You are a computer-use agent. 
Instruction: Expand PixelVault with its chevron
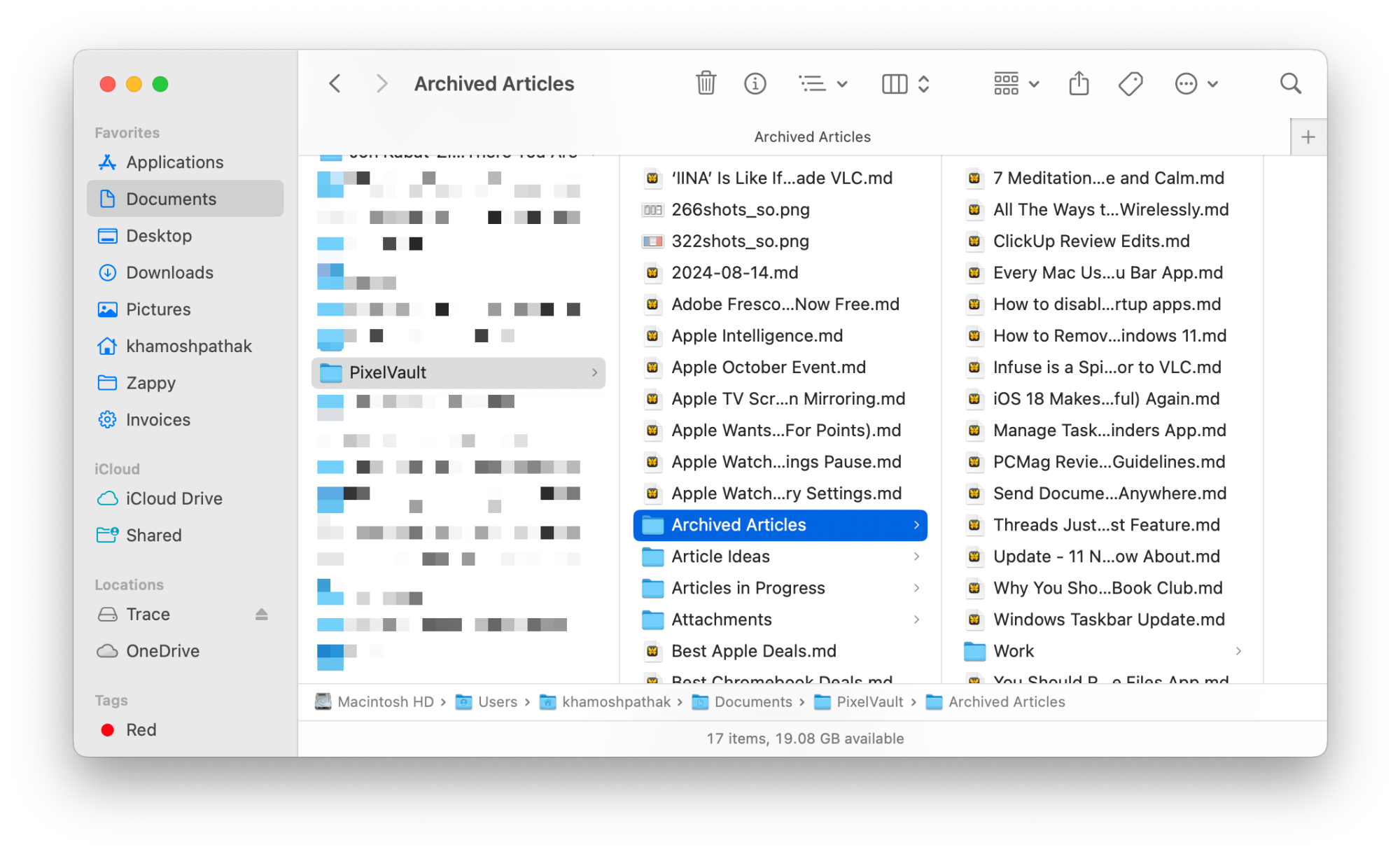tap(594, 372)
